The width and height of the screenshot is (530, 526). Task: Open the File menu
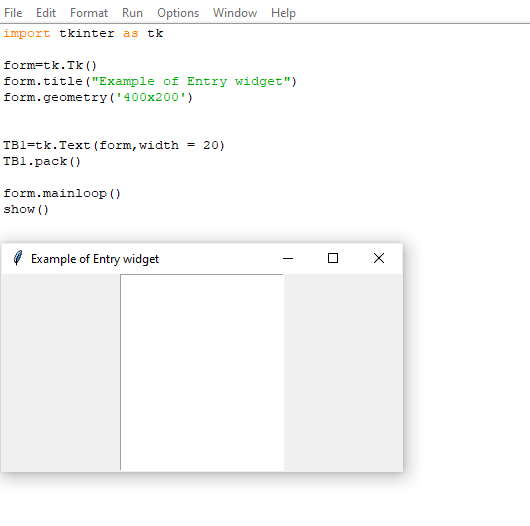[x=13, y=13]
